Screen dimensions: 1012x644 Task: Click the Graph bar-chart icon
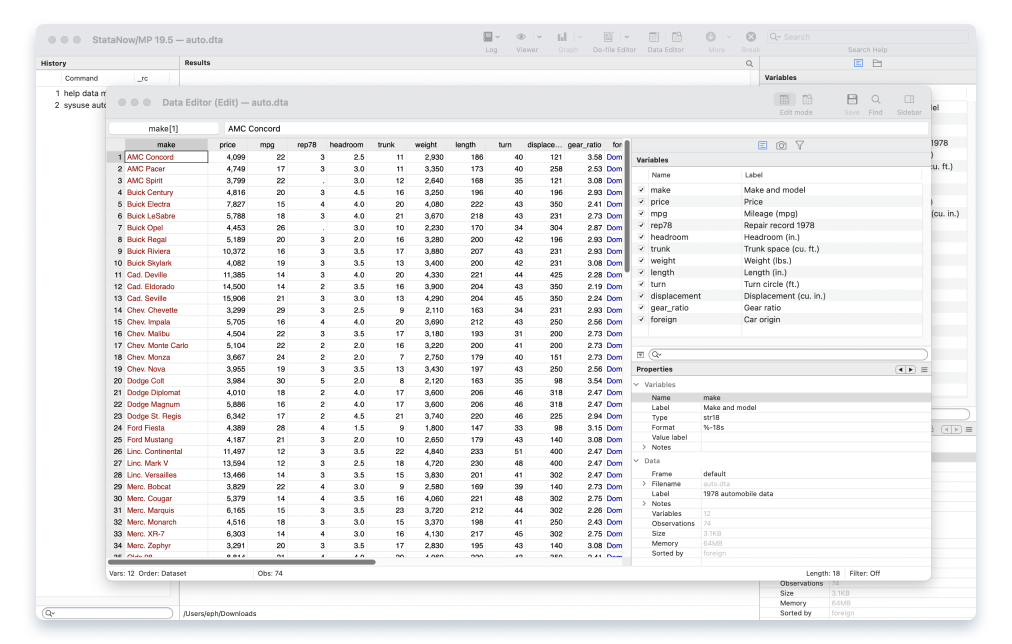(562, 37)
